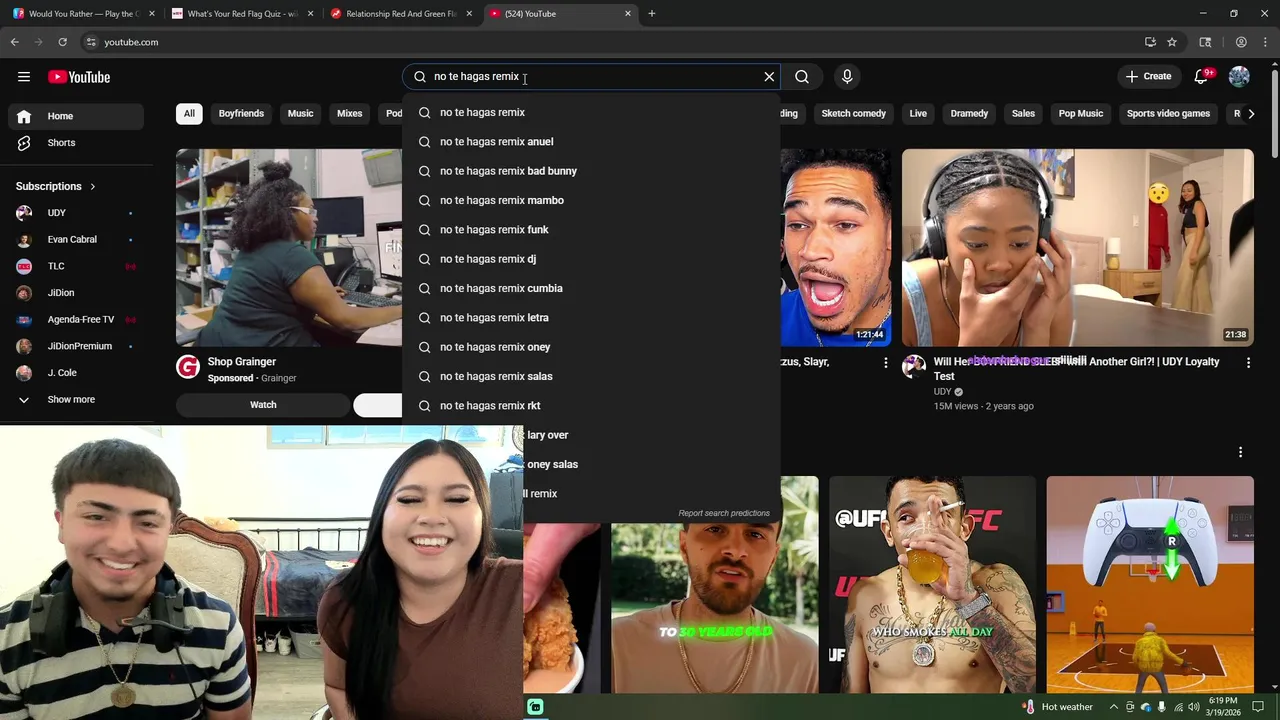Open the "Who smokes all day" Short
Screen dimensions: 1280x720
tap(932, 585)
